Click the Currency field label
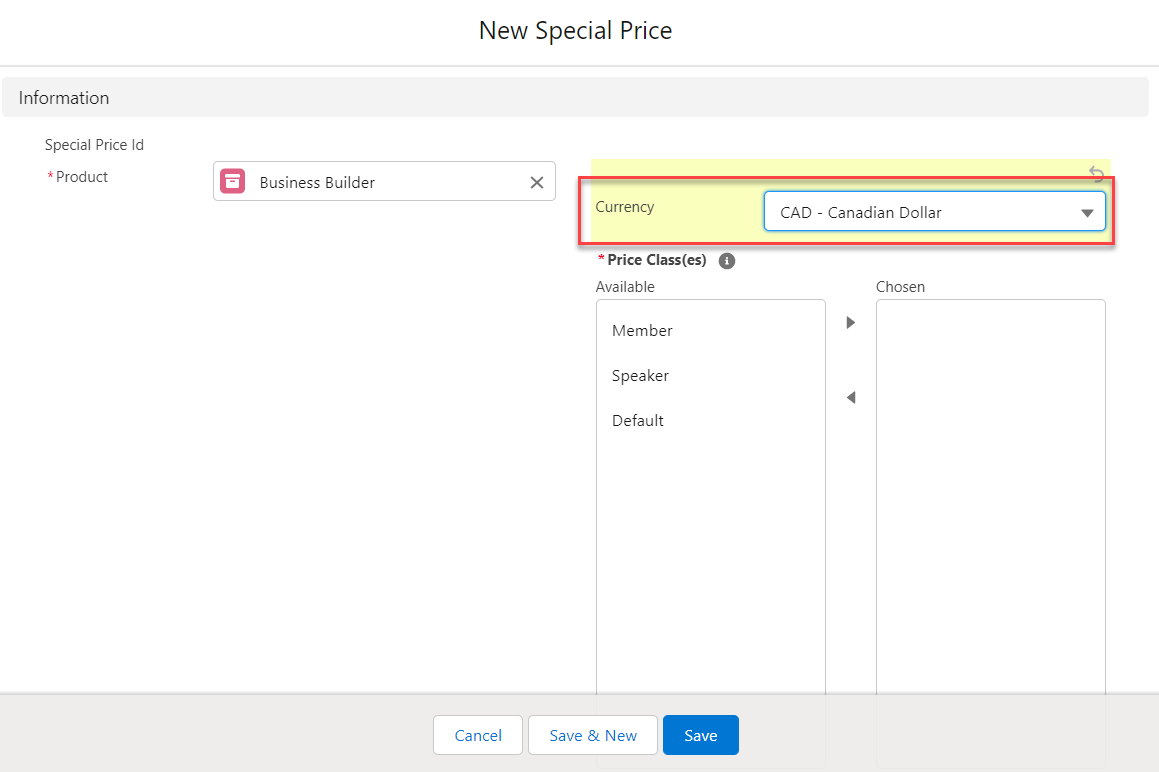The height and width of the screenshot is (772, 1159). (625, 207)
